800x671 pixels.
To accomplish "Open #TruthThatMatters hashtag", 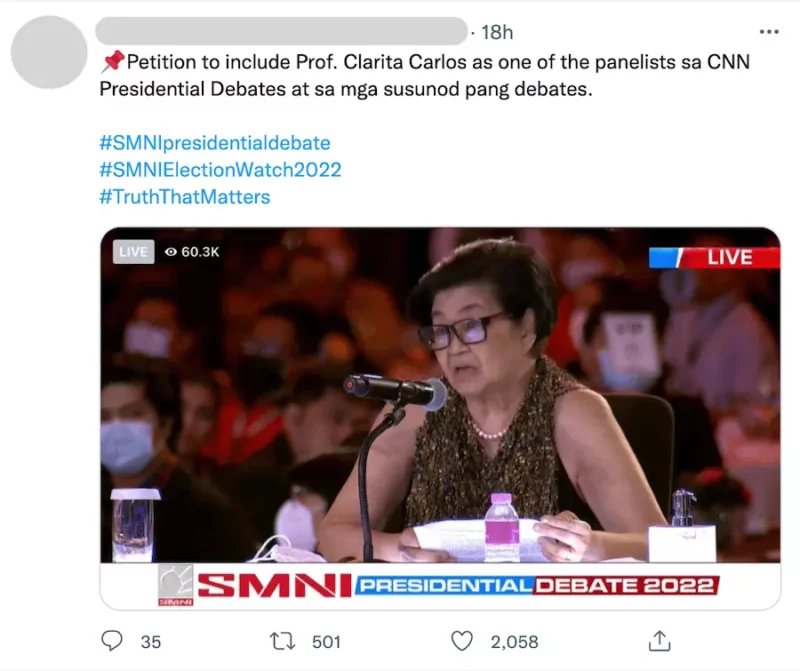I will (185, 197).
